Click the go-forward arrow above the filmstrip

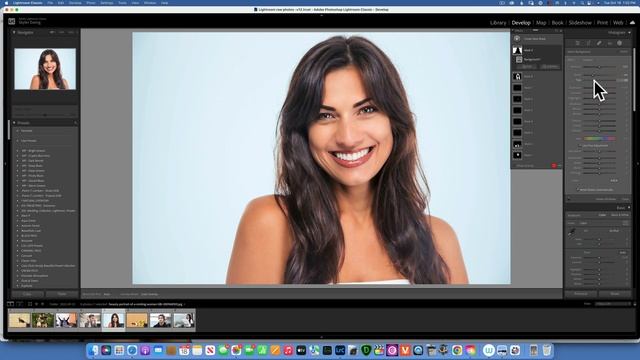42,304
